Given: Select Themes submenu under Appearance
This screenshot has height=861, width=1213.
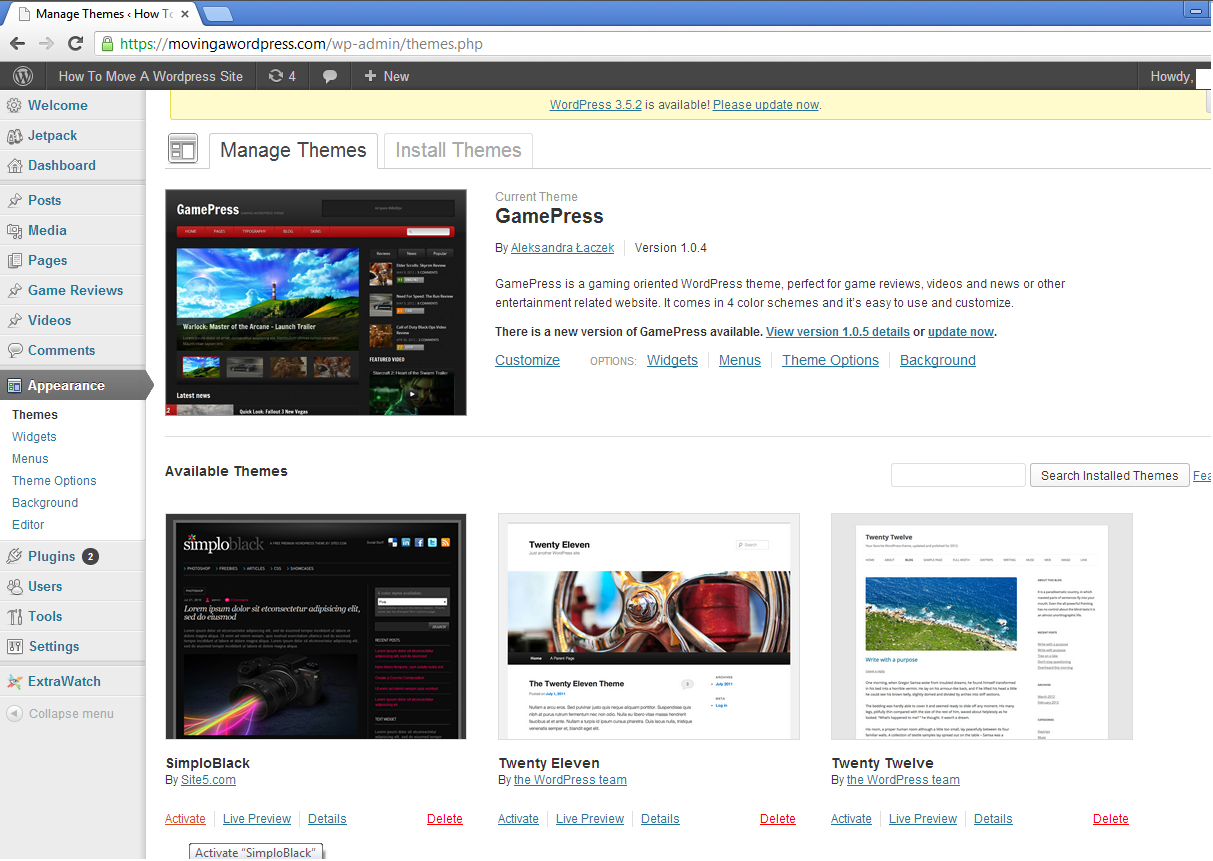Looking at the screenshot, I should 35,414.
